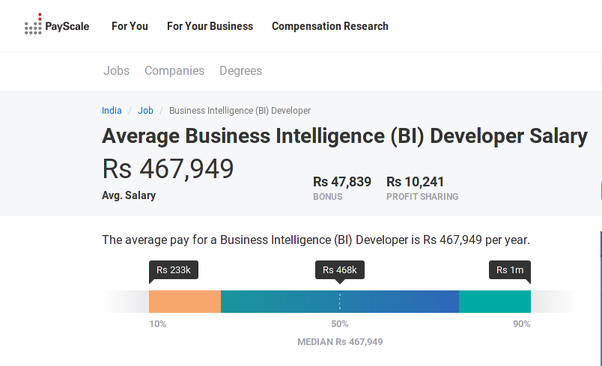The width and height of the screenshot is (602, 366).
Task: Switch to the Degrees tab
Action: 241,71
